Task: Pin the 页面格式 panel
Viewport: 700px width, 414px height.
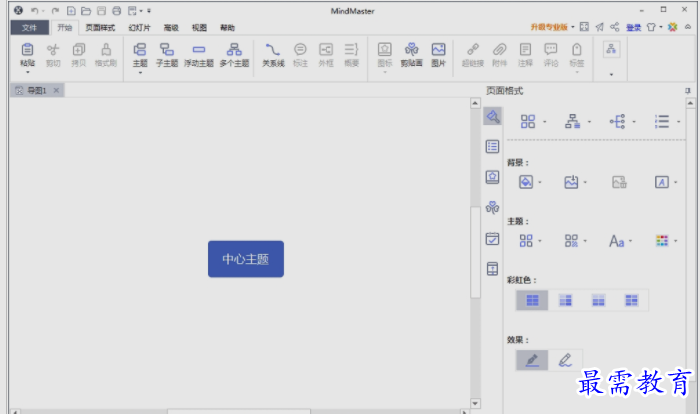Action: point(688,91)
